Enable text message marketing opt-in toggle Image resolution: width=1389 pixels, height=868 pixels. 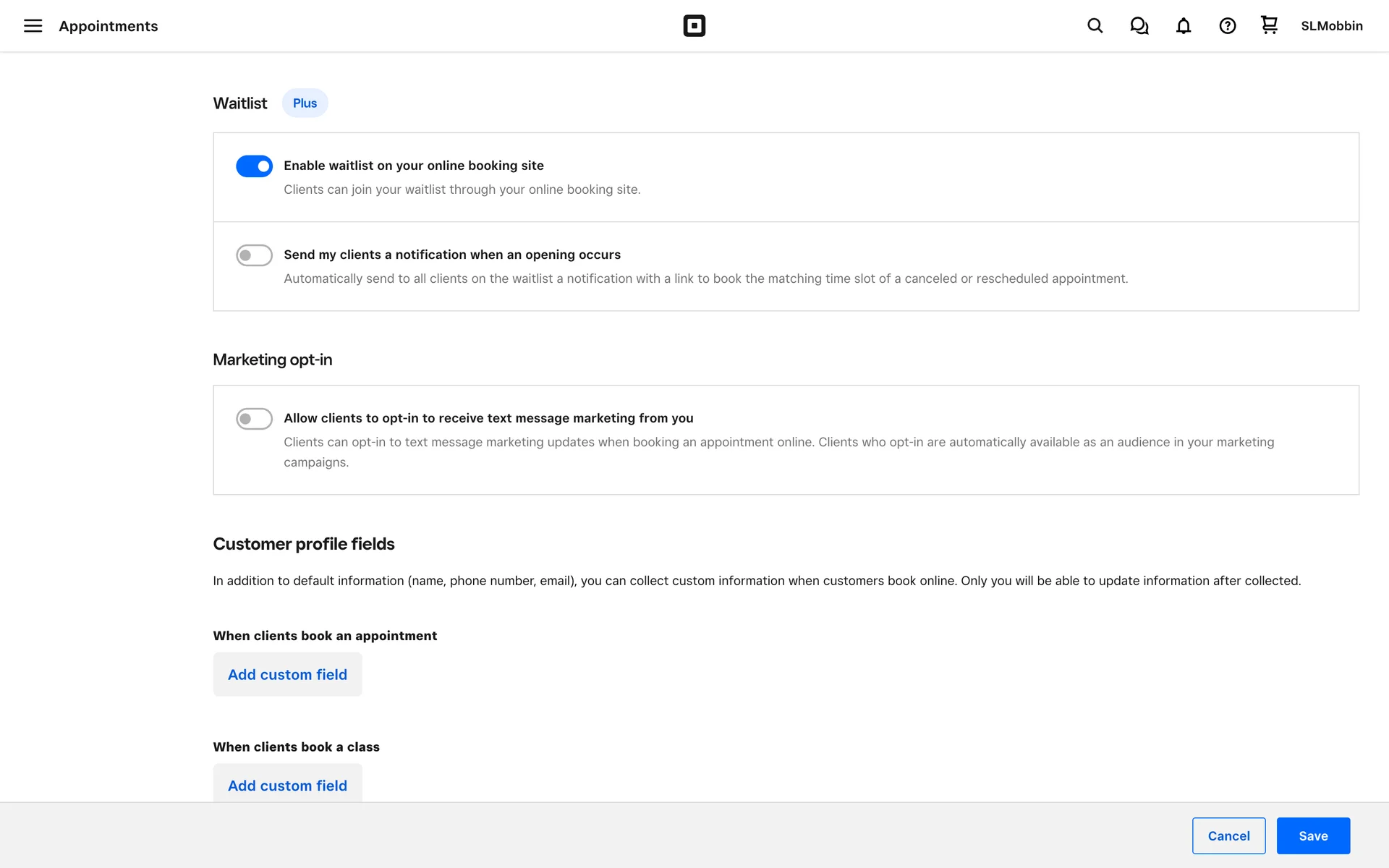[x=254, y=419]
